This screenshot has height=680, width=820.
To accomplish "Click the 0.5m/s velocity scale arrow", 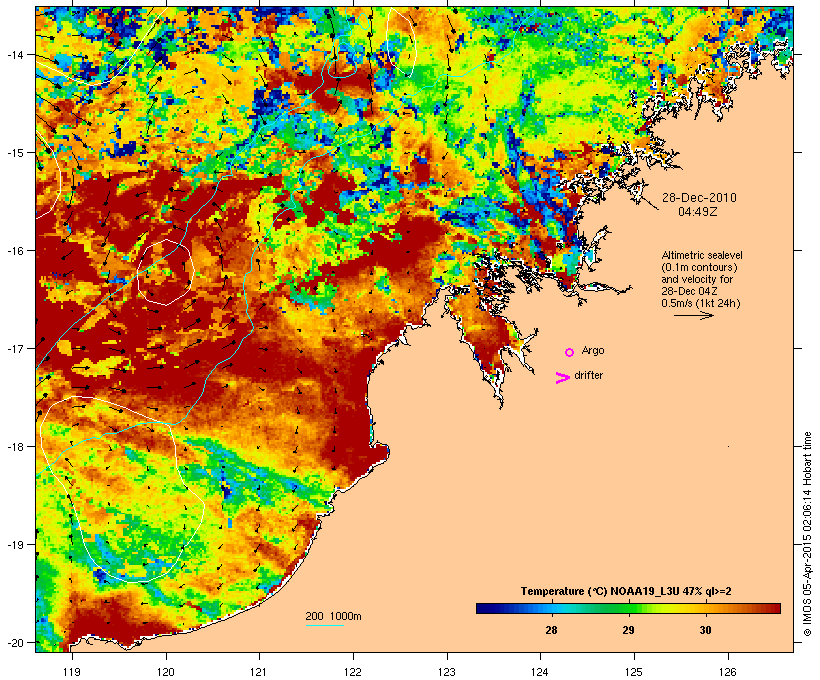I will [693, 315].
